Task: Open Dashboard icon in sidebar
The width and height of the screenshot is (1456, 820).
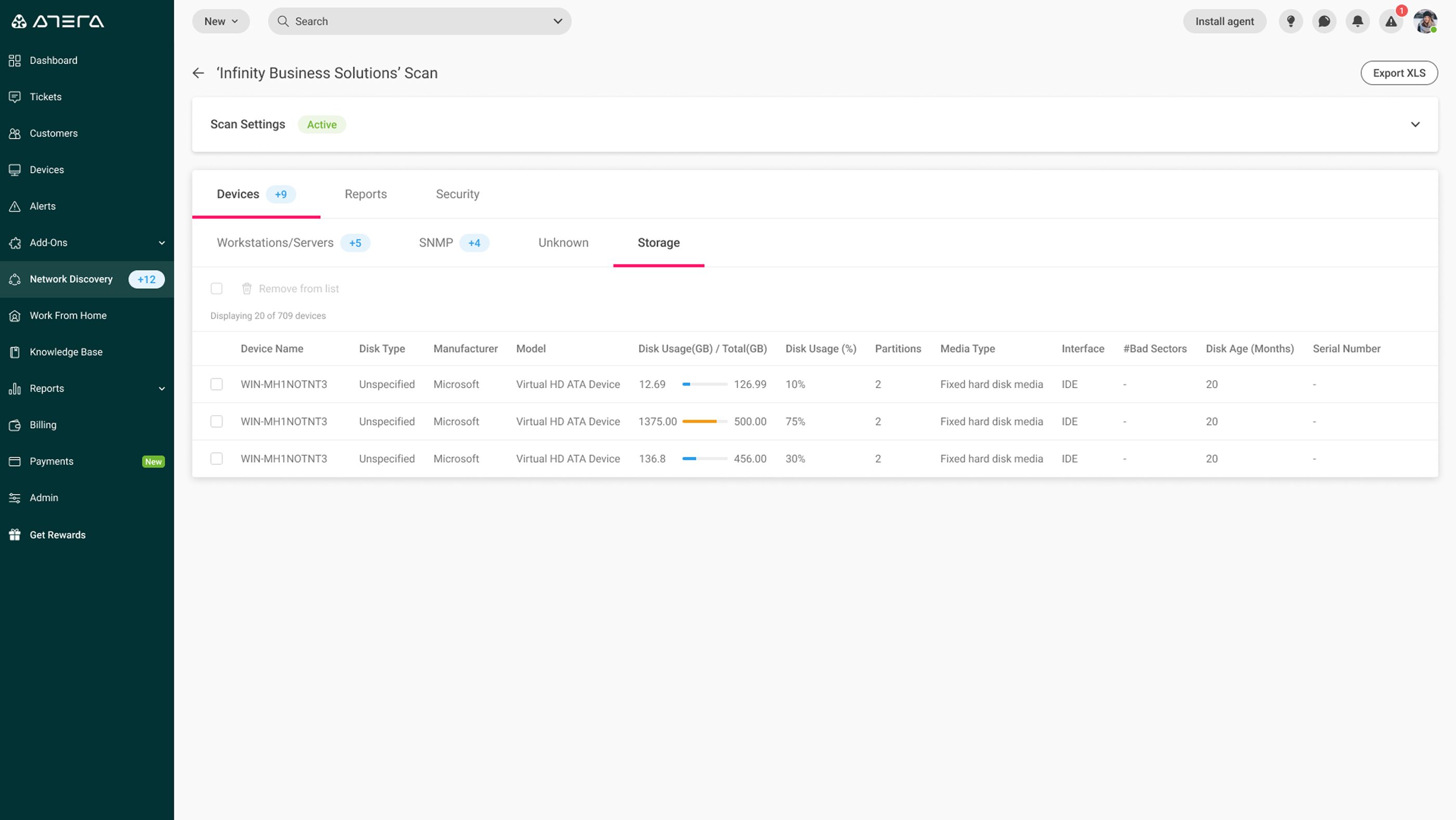Action: point(15,60)
